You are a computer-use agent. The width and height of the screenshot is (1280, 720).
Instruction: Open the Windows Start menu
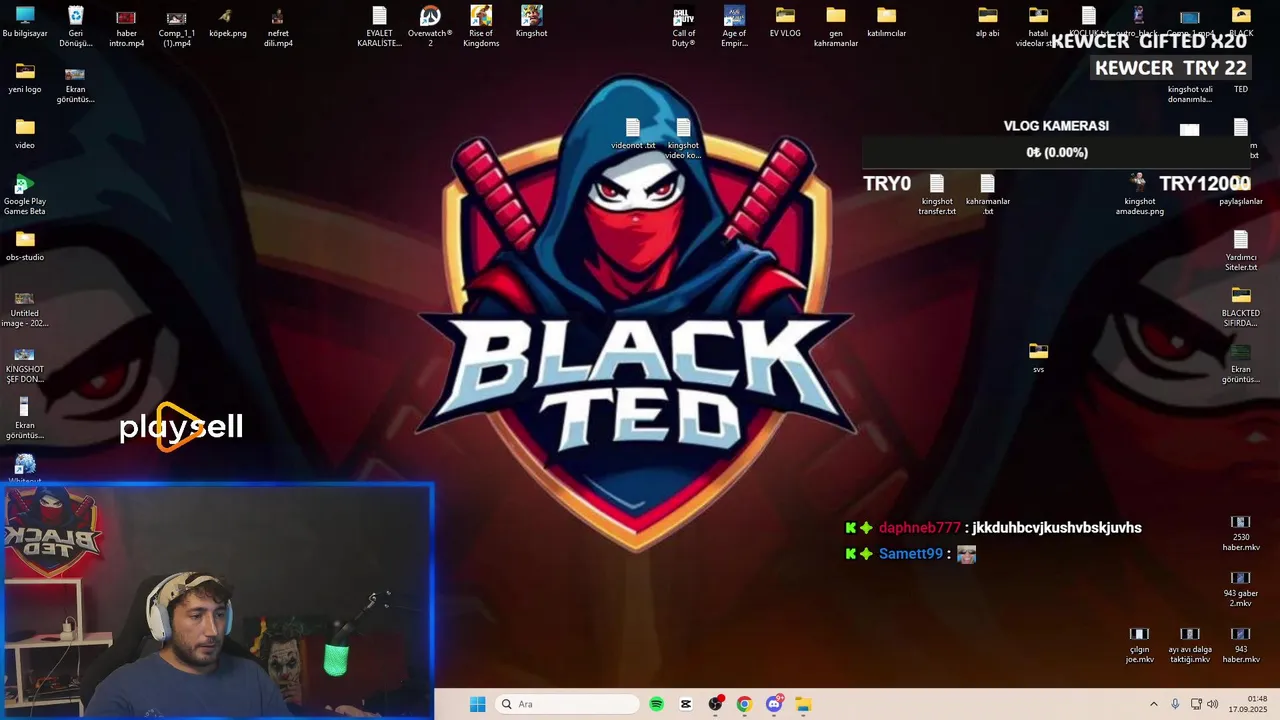(478, 704)
